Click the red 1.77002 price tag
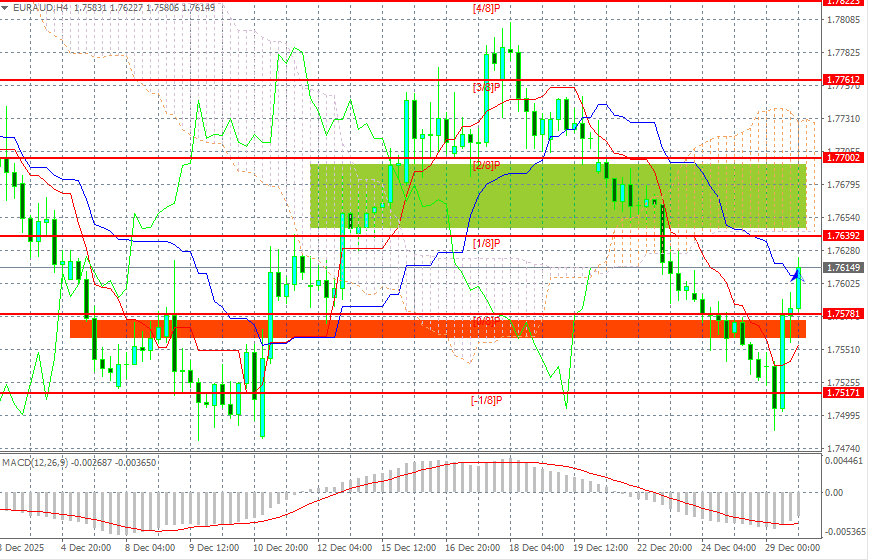Screen dimensions: 869x560 click(x=843, y=158)
